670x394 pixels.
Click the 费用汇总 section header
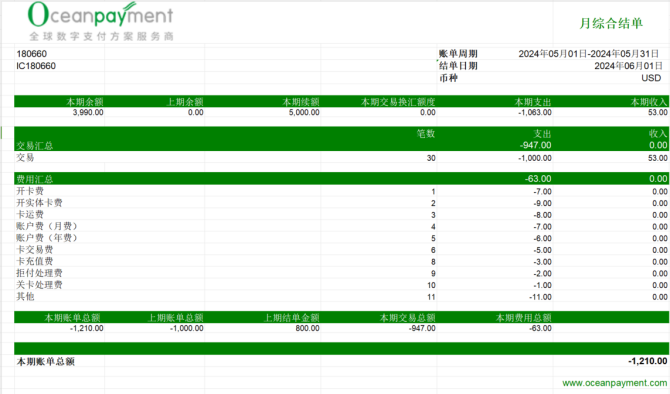click(35, 179)
